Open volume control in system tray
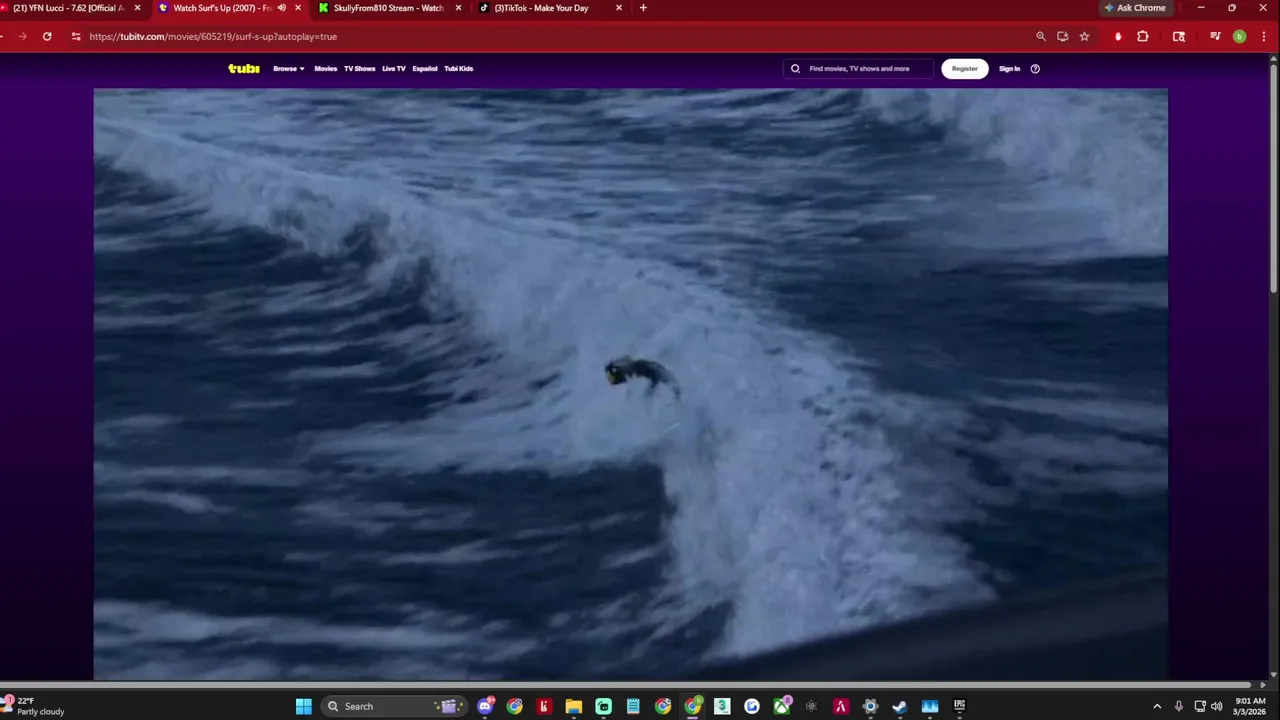This screenshot has width=1280, height=720. coord(1216,706)
